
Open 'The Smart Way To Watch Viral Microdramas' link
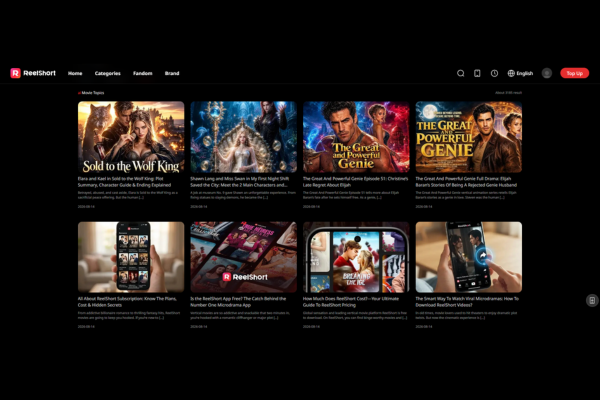pyautogui.click(x=467, y=302)
